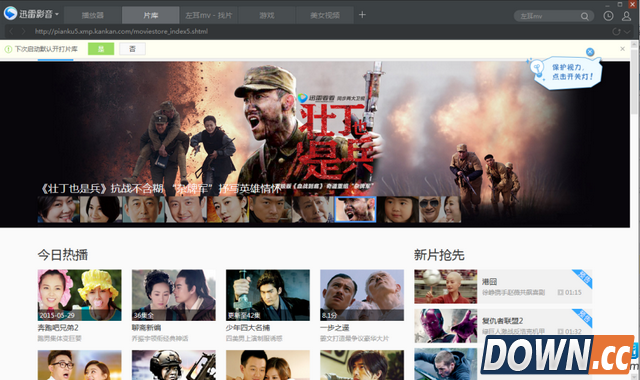Viewport: 640px width, 380px height.
Task: Click the 港囧 title text
Action: [x=489, y=282]
